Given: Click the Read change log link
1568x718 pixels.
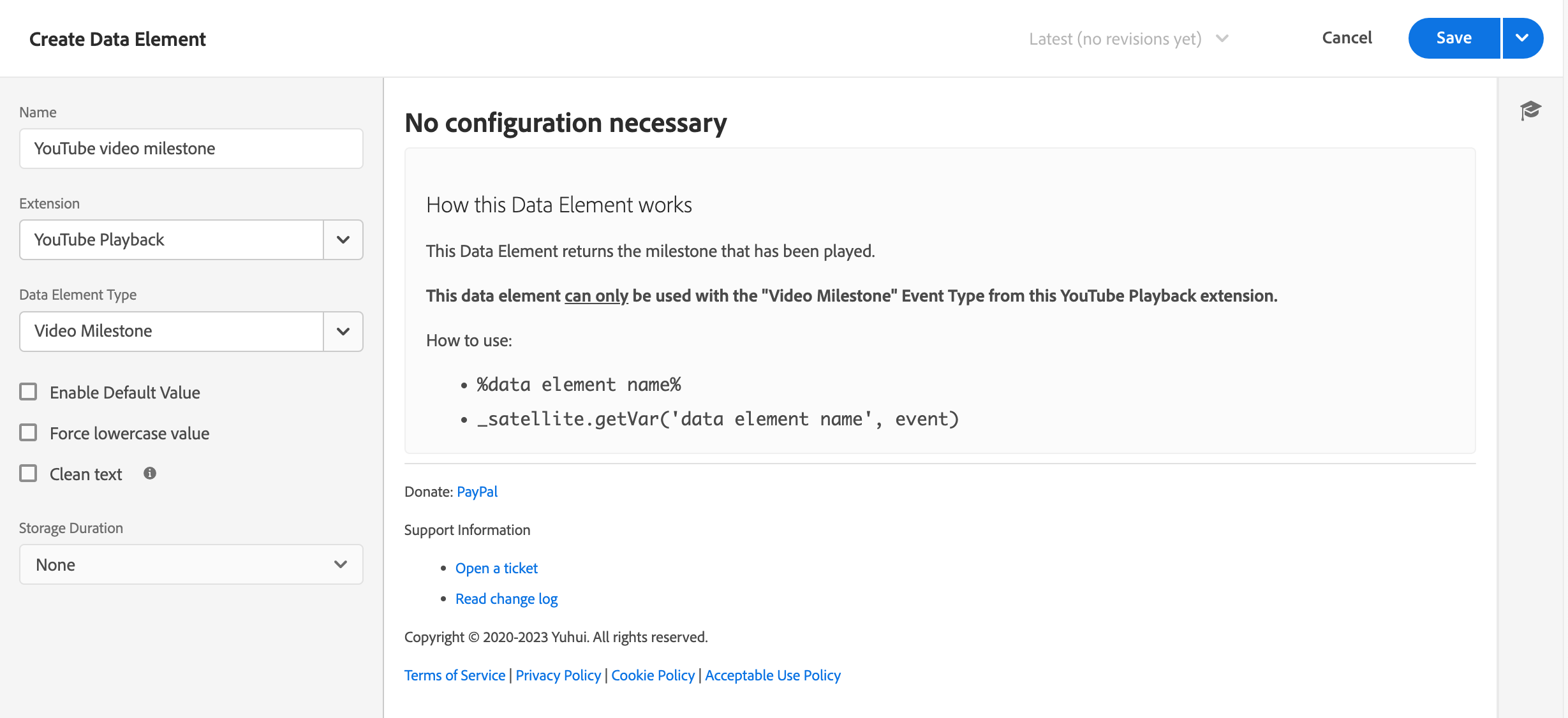Looking at the screenshot, I should 507,598.
